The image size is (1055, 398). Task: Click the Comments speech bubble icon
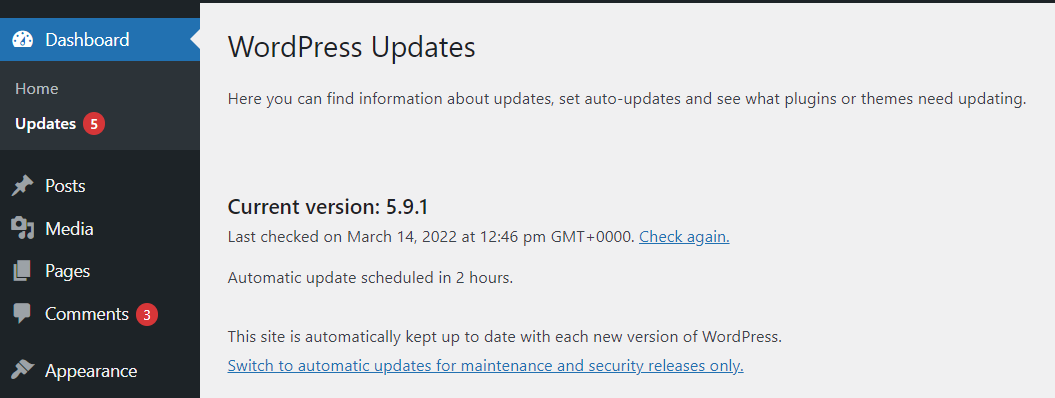pyautogui.click(x=22, y=313)
